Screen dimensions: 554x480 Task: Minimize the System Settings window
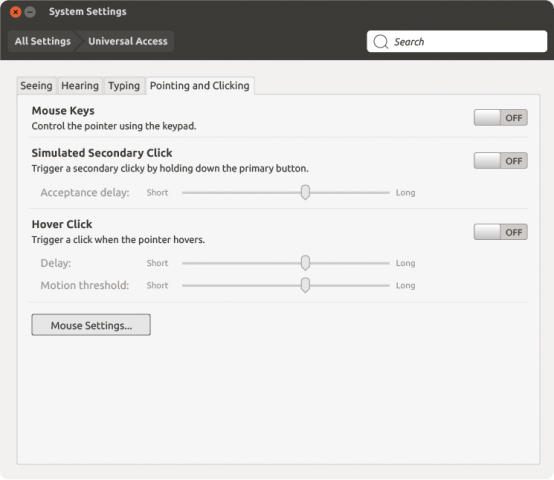click(30, 12)
